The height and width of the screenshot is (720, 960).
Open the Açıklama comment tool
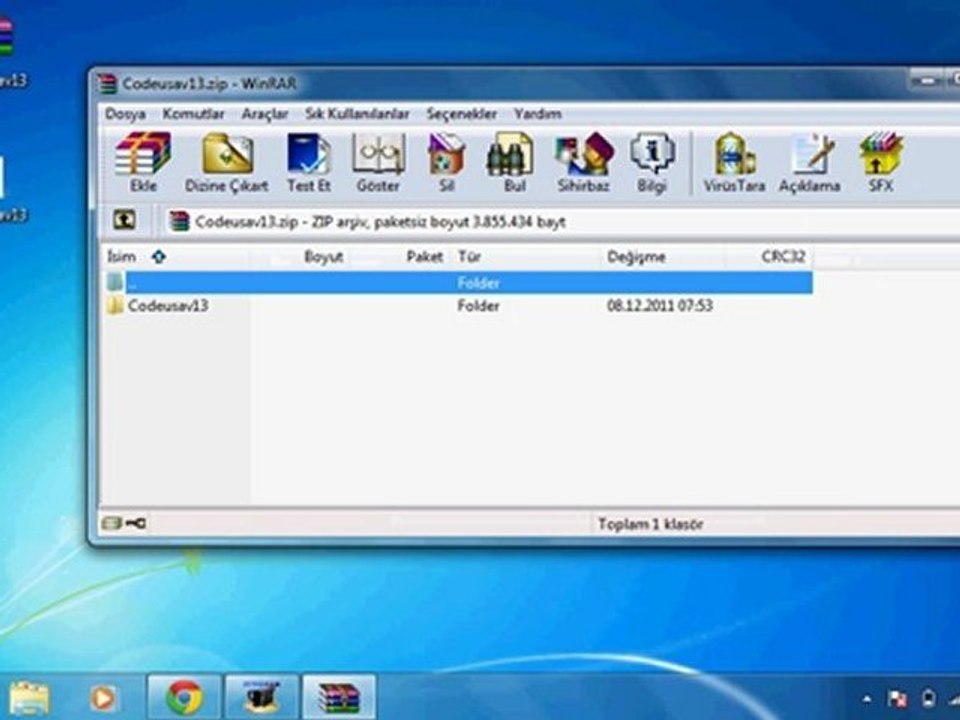point(809,162)
